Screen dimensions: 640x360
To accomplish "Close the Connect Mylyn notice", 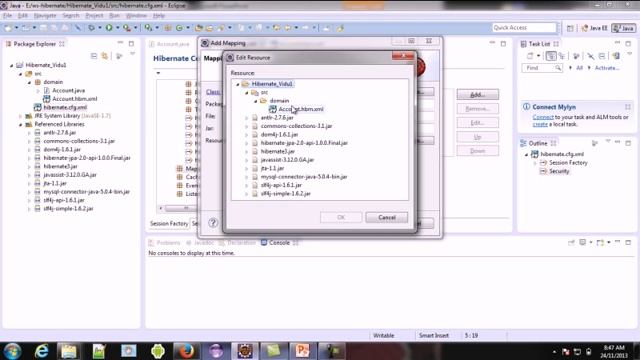I will click(628, 107).
